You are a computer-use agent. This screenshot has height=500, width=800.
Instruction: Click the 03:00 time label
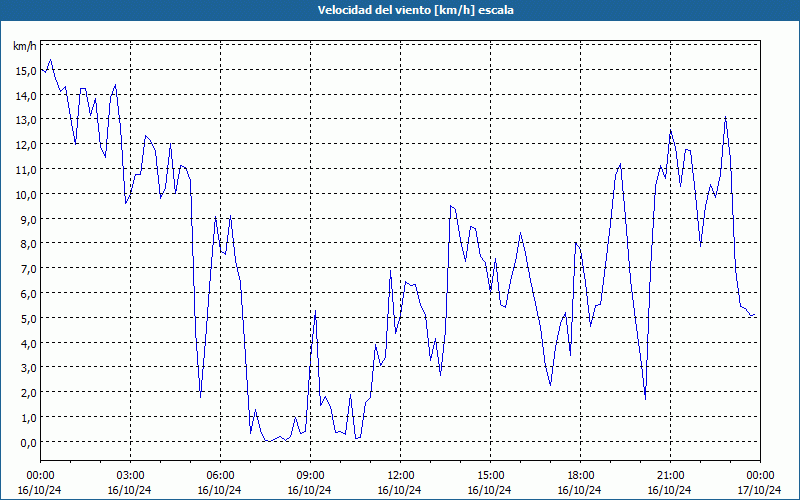[130, 476]
